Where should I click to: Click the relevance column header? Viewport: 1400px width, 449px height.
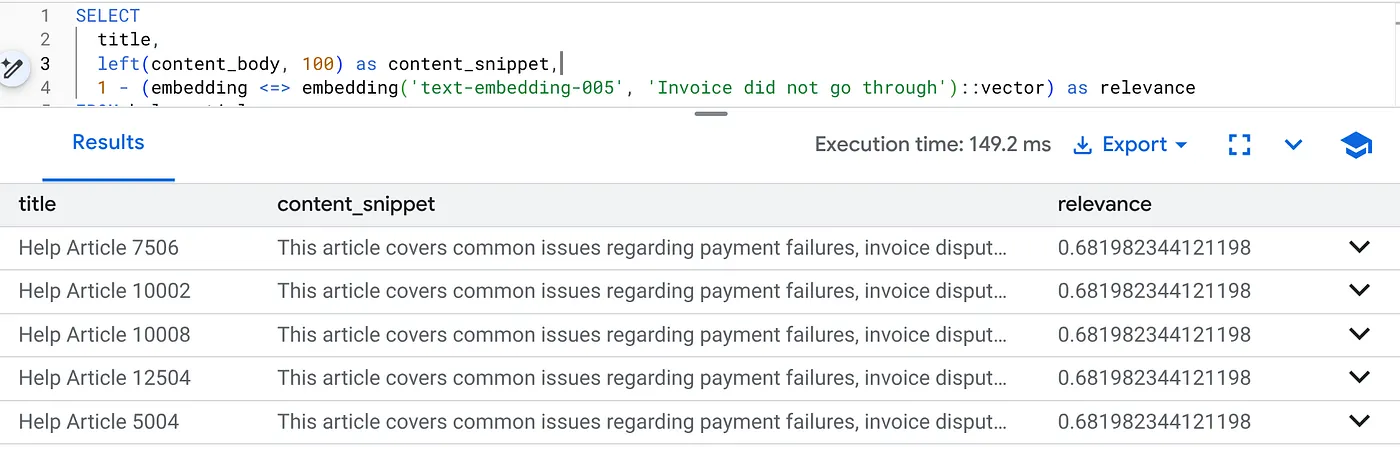(x=1104, y=204)
